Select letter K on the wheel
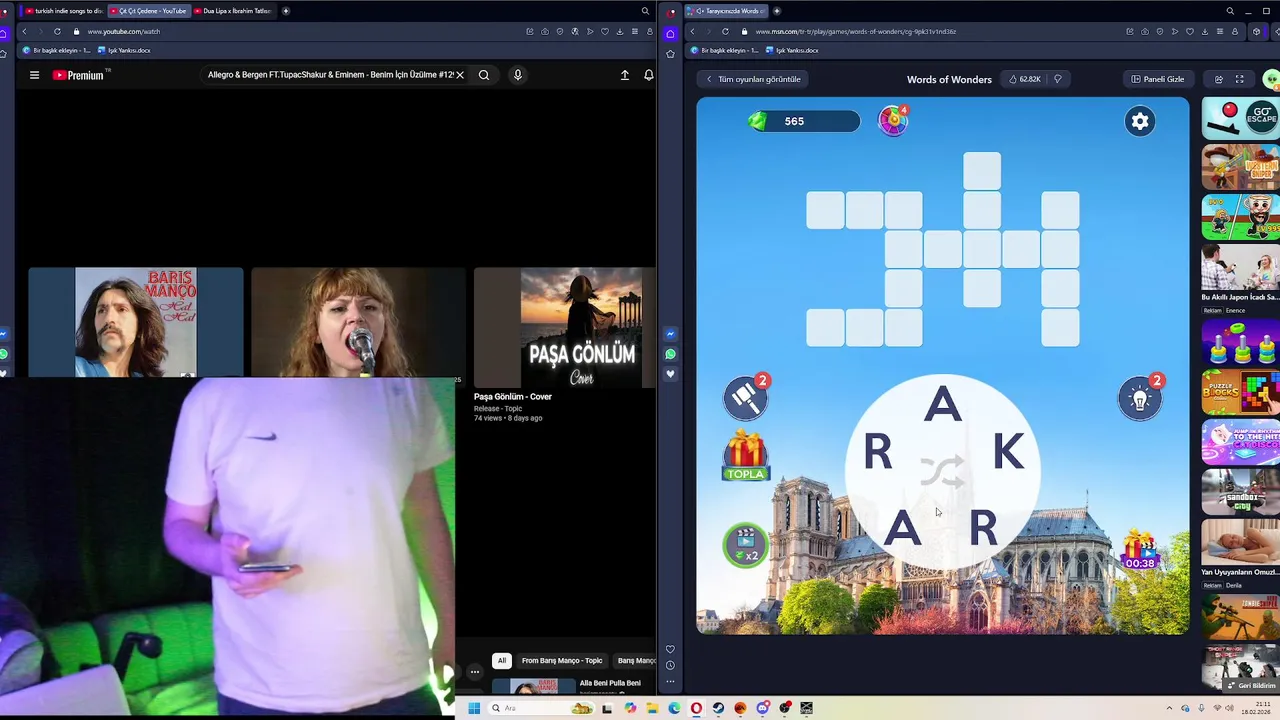Screen dimensions: 1280x720 [x=1008, y=453]
